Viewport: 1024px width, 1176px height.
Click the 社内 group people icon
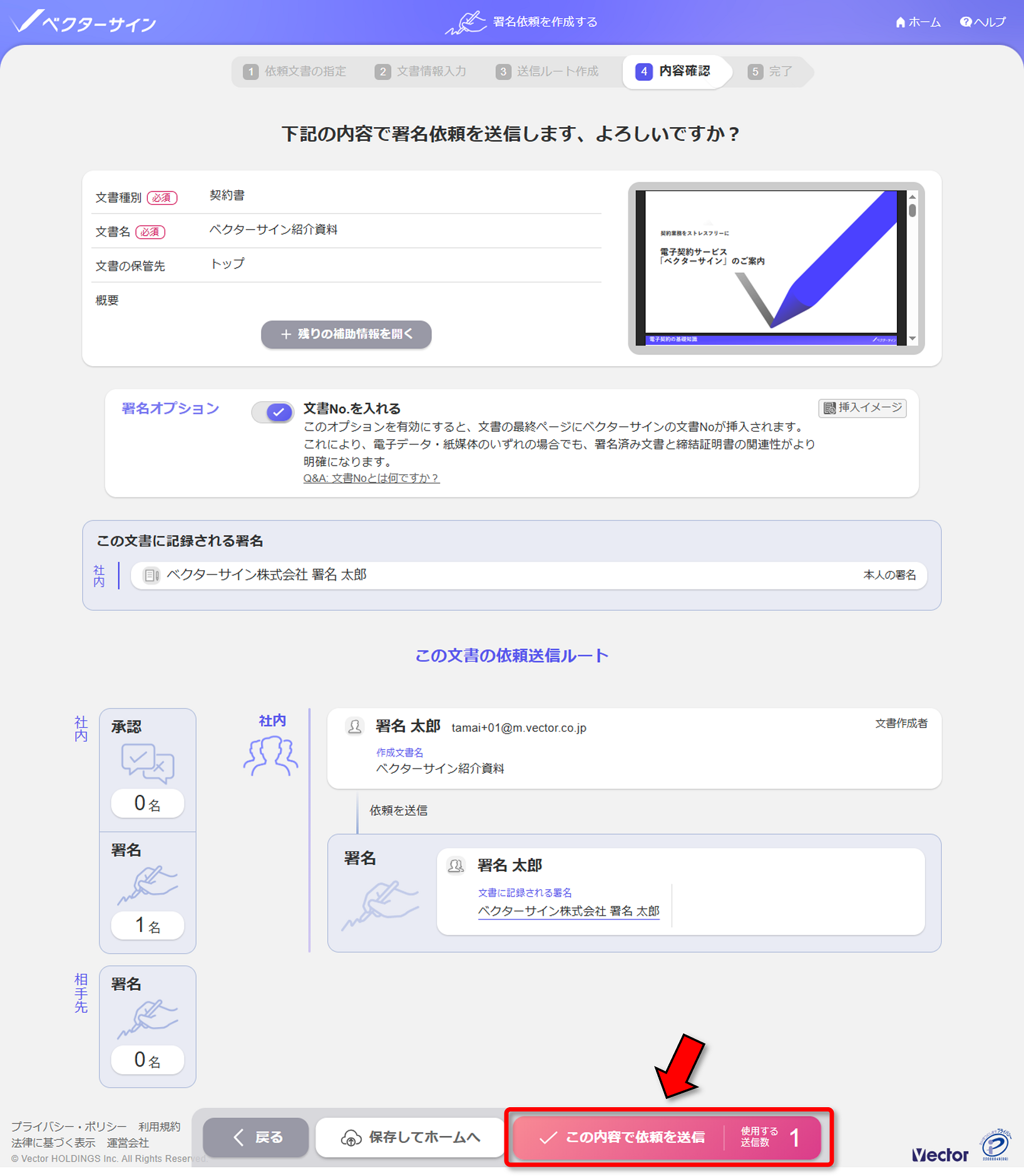tap(271, 755)
